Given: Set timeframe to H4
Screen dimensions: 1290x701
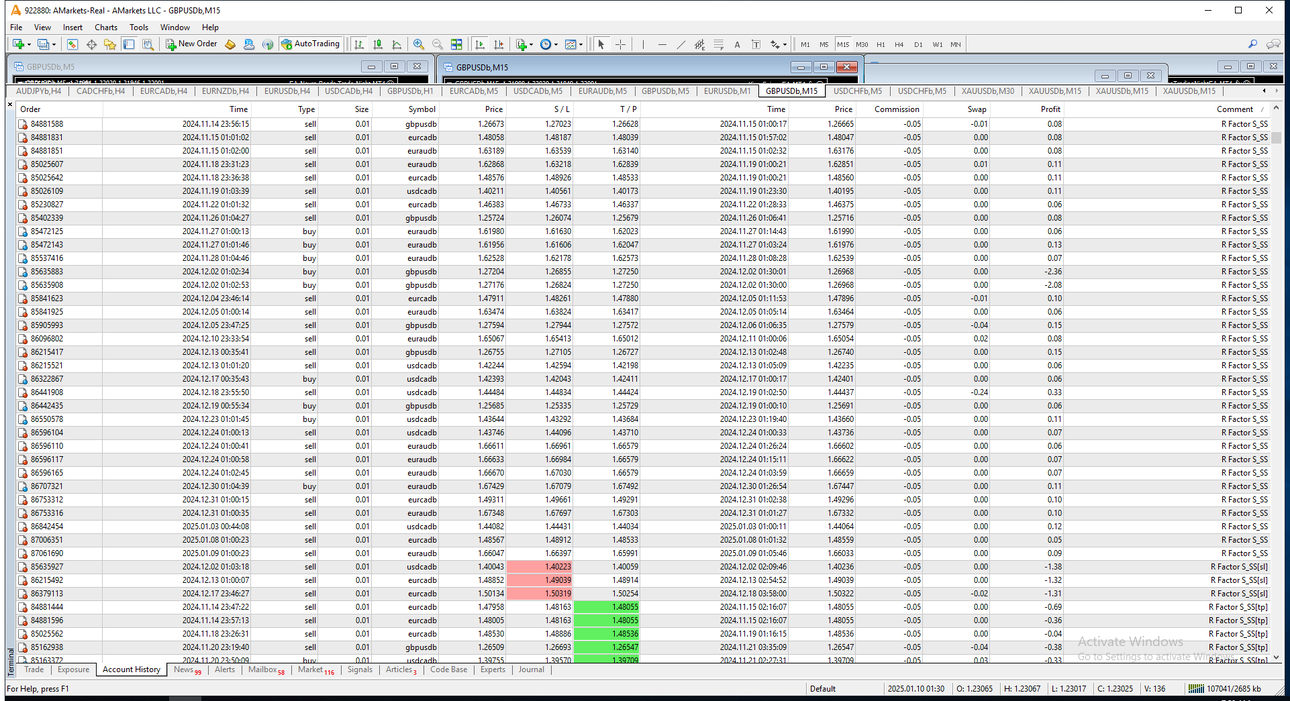Looking at the screenshot, I should [x=899, y=44].
